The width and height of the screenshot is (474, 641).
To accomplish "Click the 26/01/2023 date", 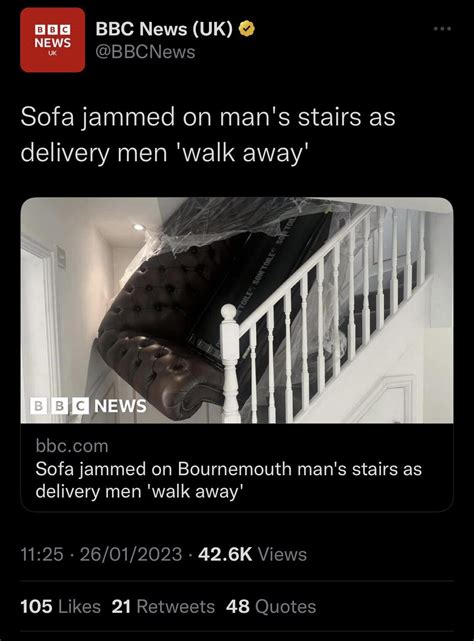I will click(x=131, y=555).
